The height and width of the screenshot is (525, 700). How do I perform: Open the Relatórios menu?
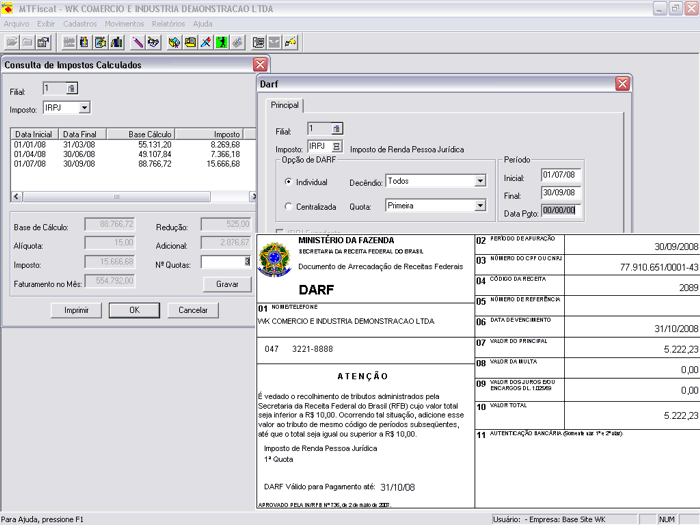pos(168,23)
